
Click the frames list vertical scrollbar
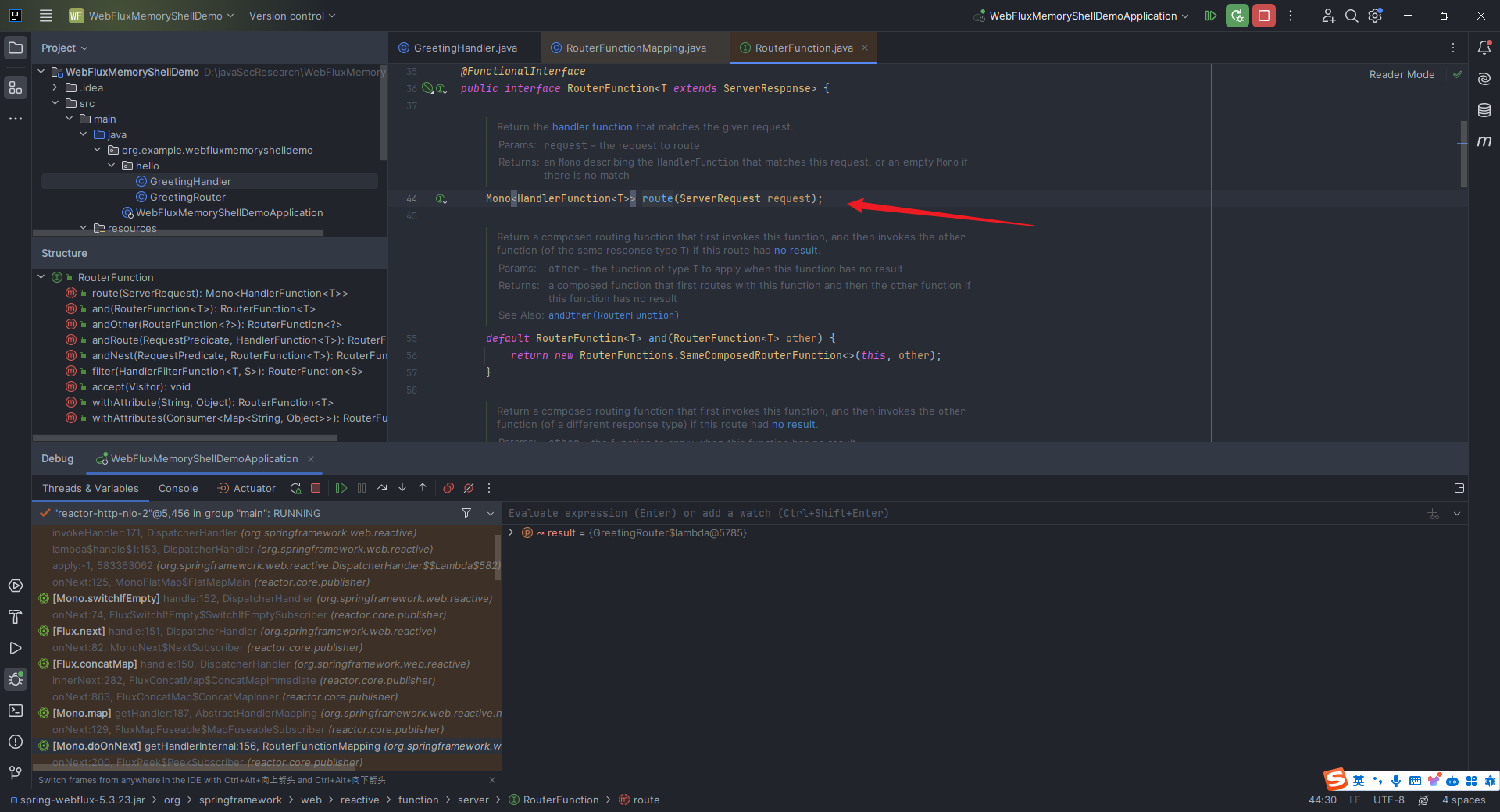coord(498,557)
